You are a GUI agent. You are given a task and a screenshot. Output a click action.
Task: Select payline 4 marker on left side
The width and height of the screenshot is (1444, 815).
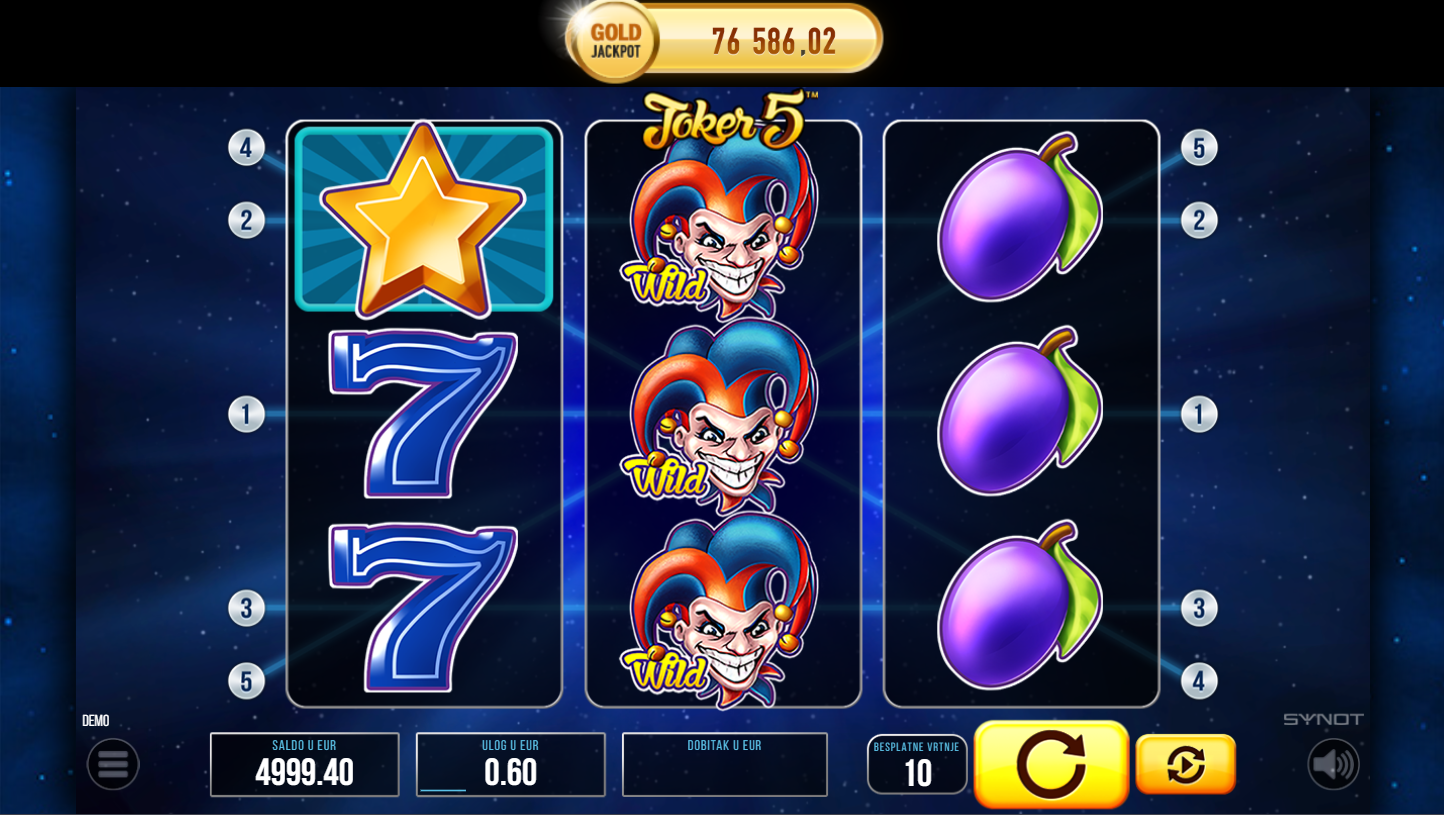tap(246, 147)
